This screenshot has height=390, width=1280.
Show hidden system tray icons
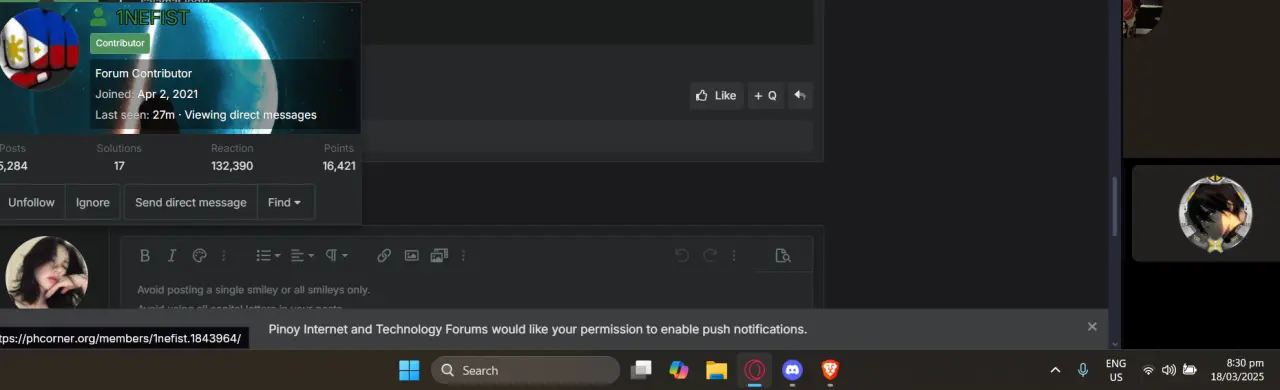click(x=1055, y=370)
